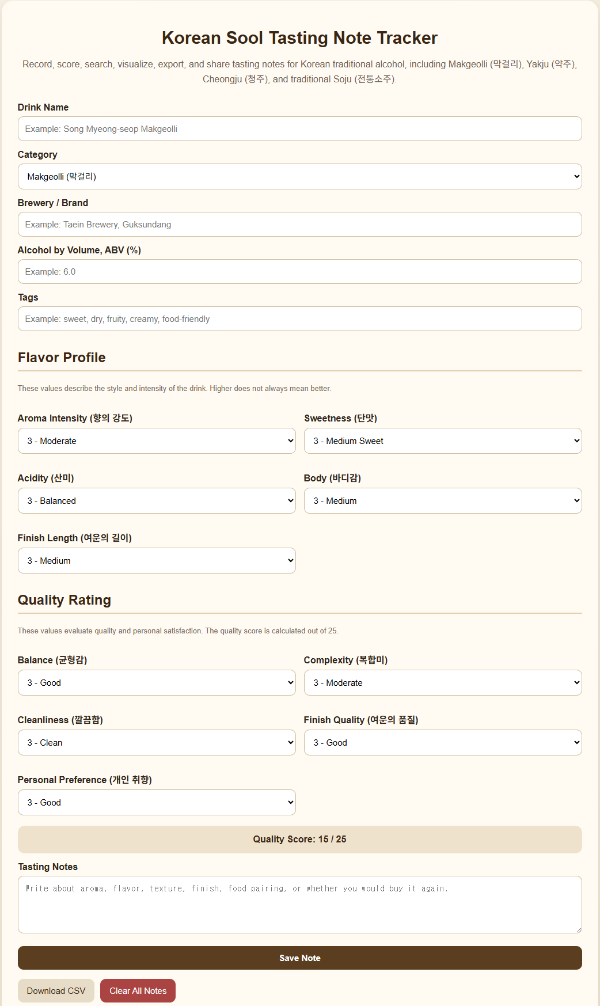Viewport: 600px width, 1006px height.
Task: Click the Quality Score 15/25 bar
Action: pyautogui.click(x=300, y=839)
